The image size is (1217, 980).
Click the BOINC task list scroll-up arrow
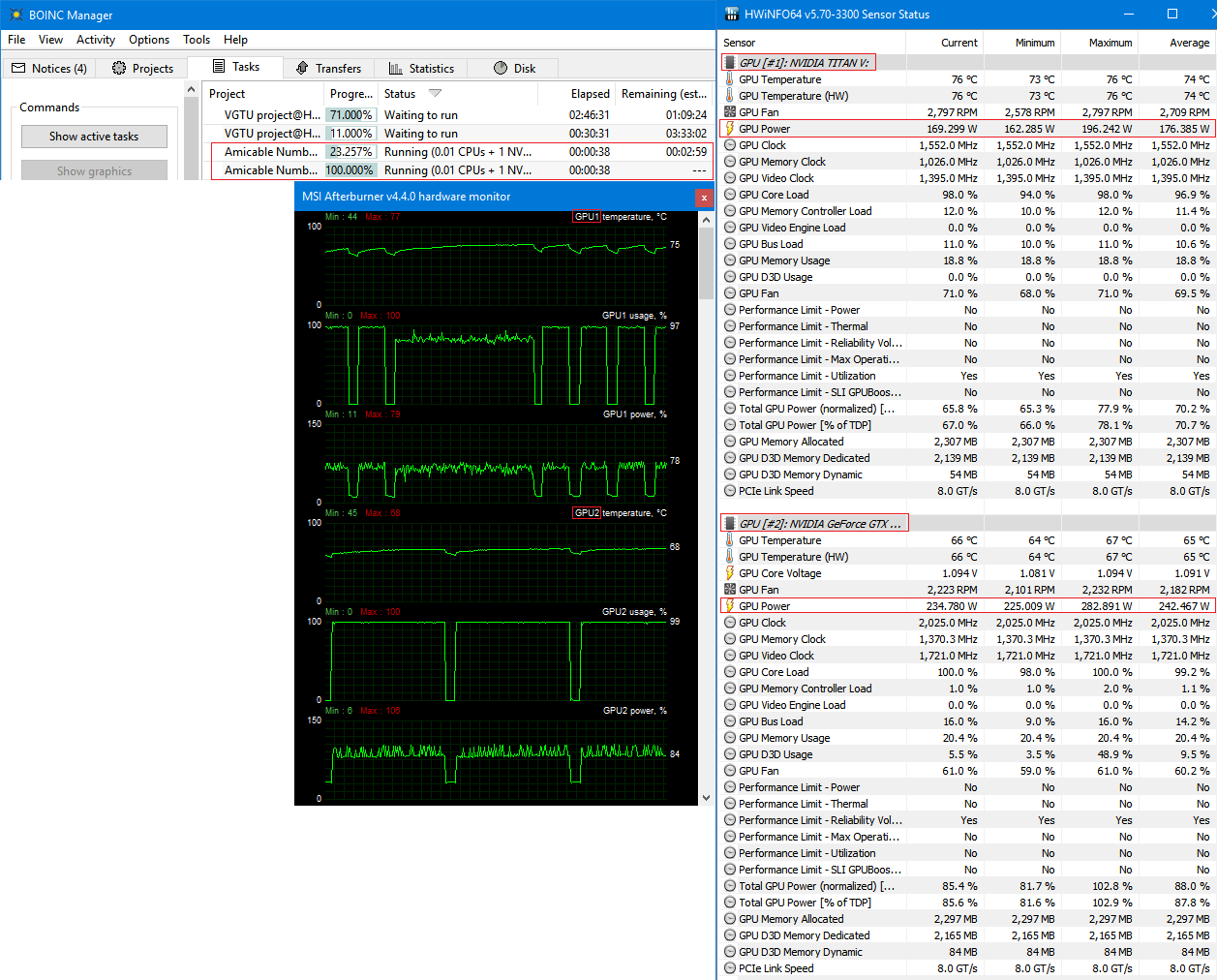click(x=191, y=89)
